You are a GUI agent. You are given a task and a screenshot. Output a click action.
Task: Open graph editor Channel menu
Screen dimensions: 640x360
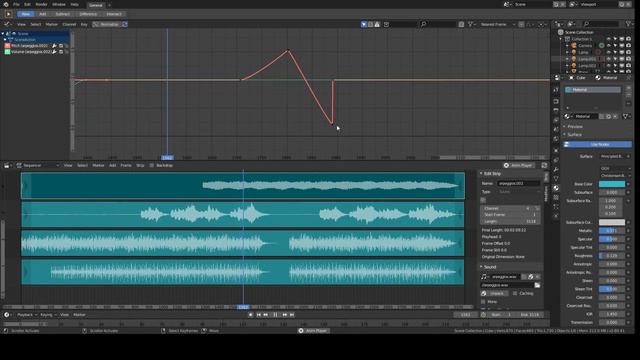click(x=69, y=24)
